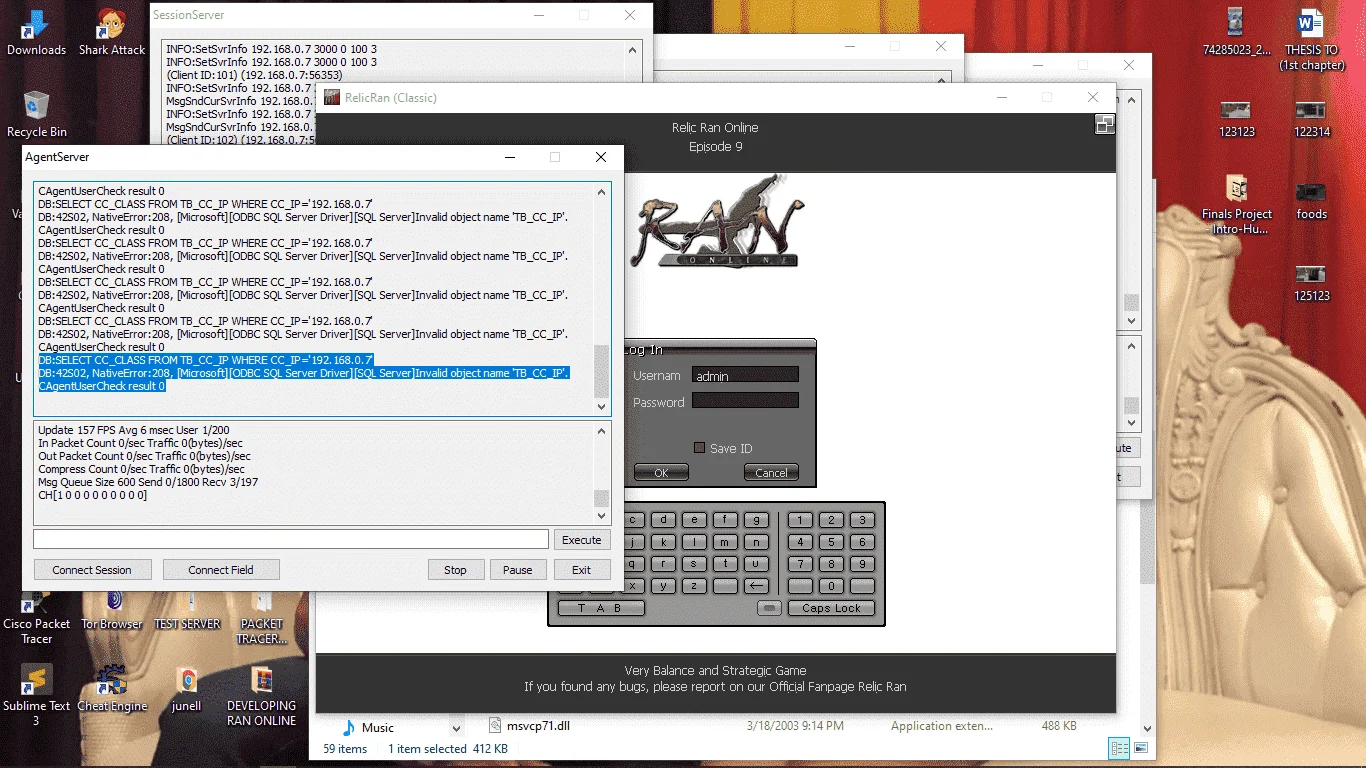Select the Cheat Engine desktop icon

point(112,680)
